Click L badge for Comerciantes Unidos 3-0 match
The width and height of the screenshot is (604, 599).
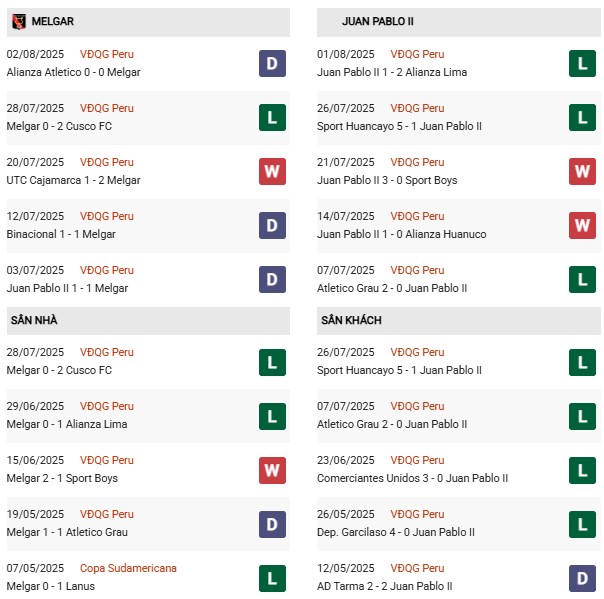tap(583, 469)
